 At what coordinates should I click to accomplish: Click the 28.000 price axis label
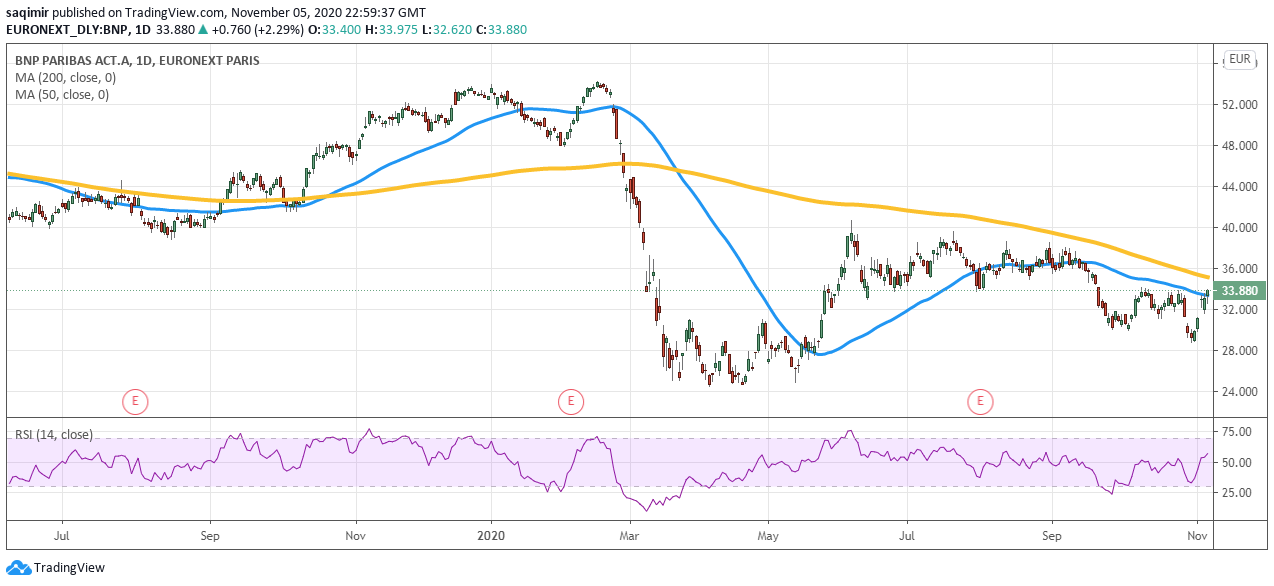[1239, 351]
